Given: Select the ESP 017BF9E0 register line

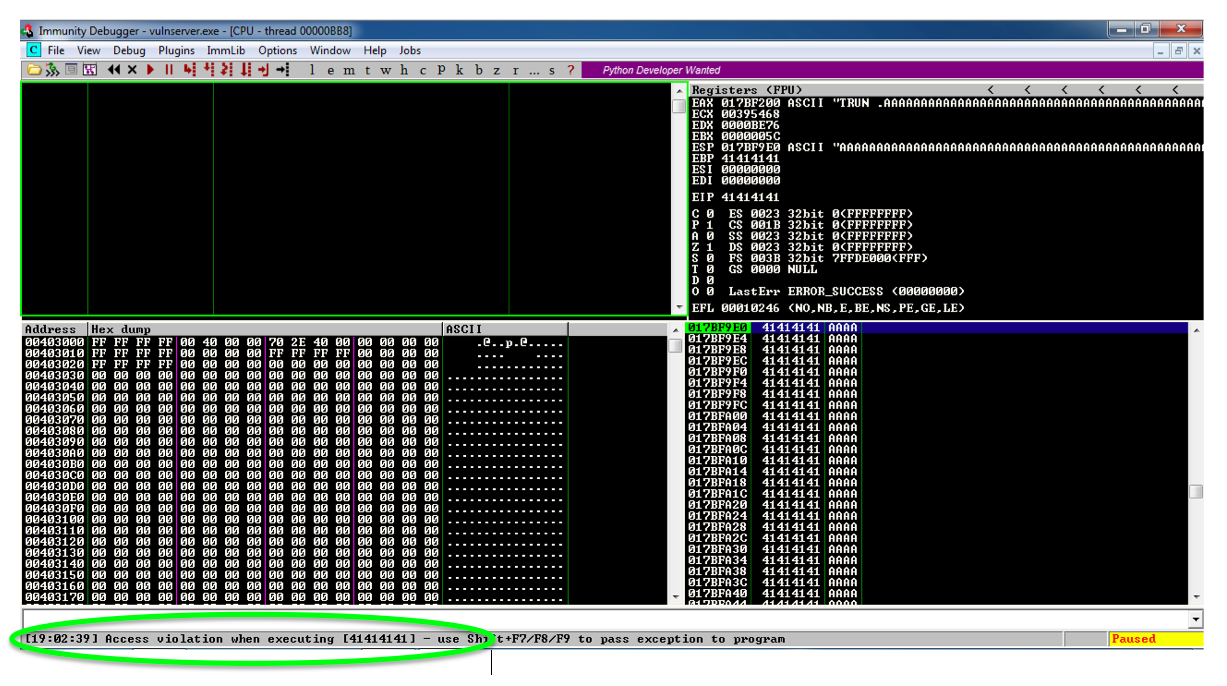Looking at the screenshot, I should [x=947, y=147].
